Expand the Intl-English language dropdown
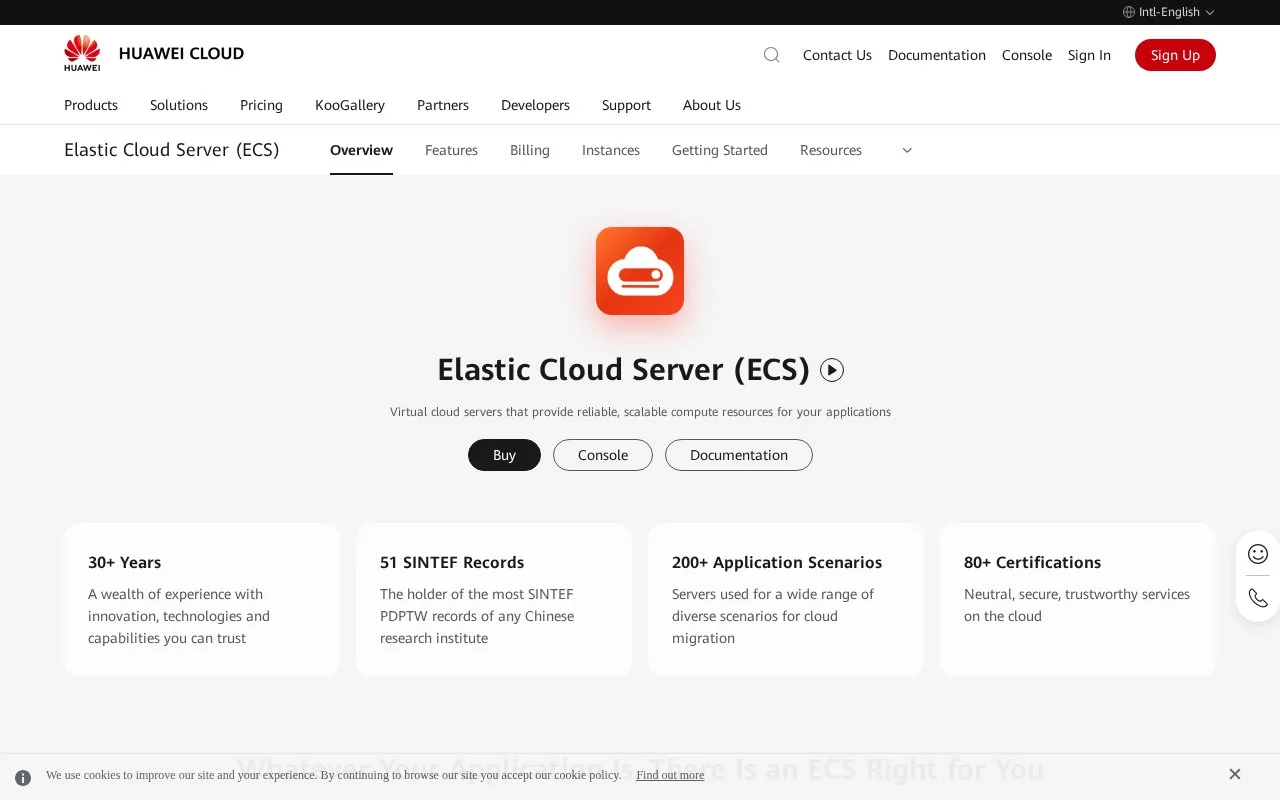The width and height of the screenshot is (1280, 800). click(x=1169, y=12)
